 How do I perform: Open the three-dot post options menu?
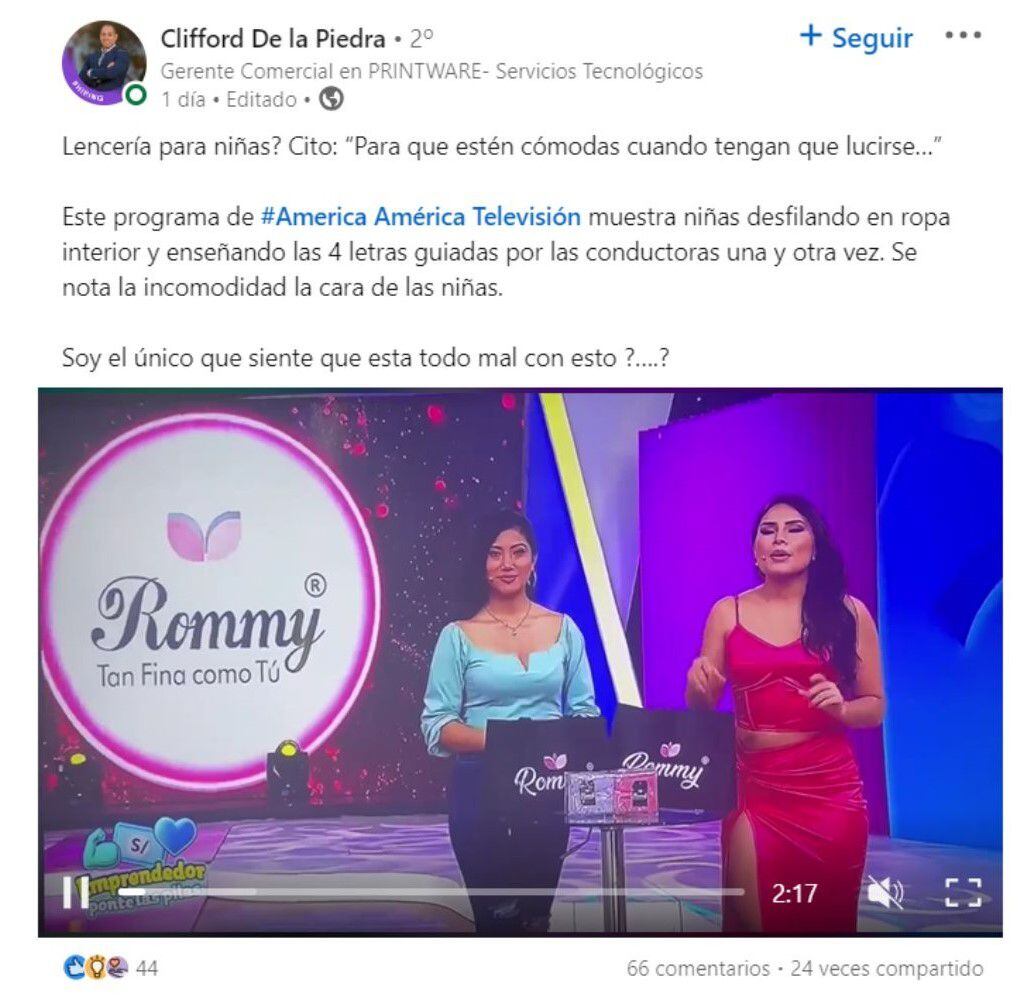click(x=963, y=35)
